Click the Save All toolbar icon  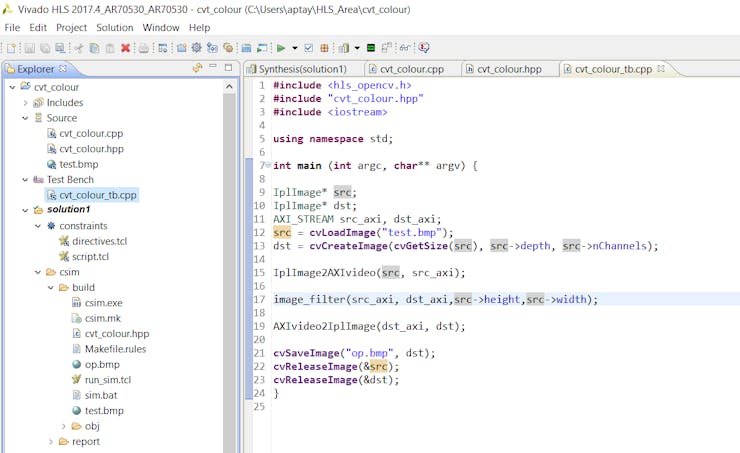[x=45, y=48]
